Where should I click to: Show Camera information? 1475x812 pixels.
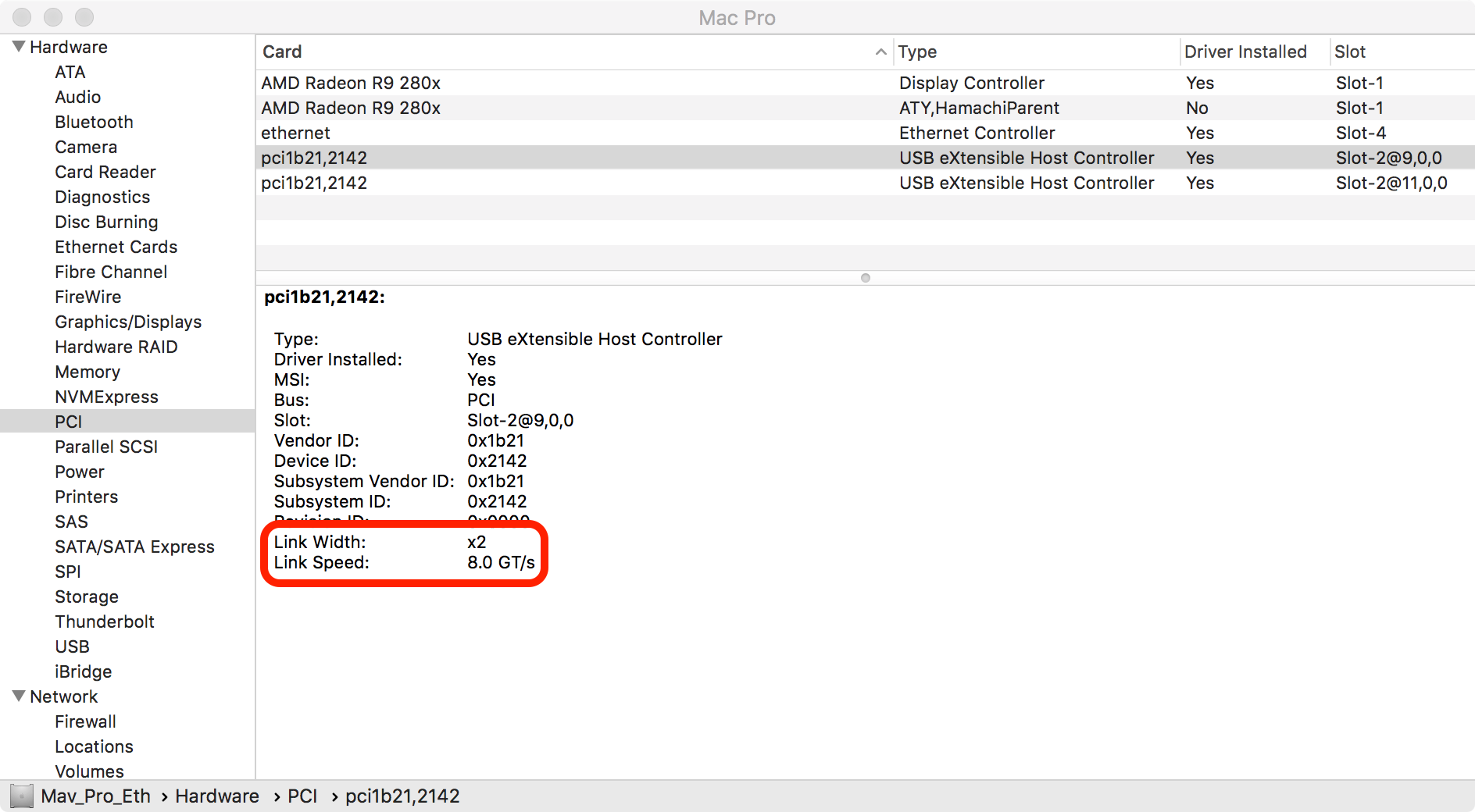click(86, 147)
